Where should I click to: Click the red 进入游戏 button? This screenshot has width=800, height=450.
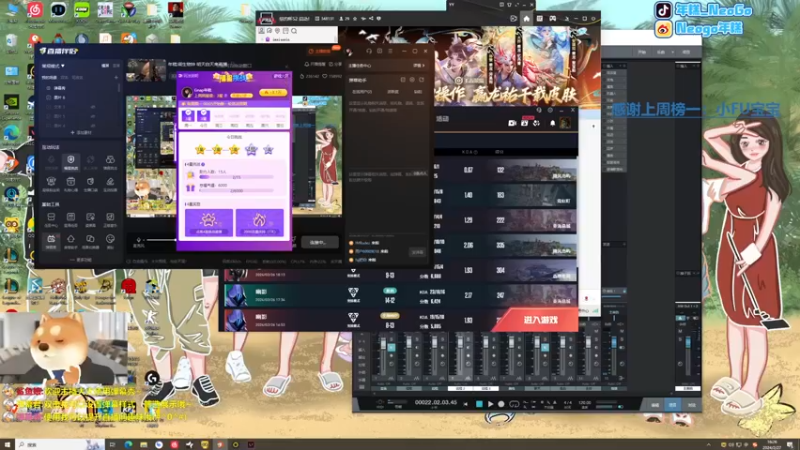click(x=540, y=320)
